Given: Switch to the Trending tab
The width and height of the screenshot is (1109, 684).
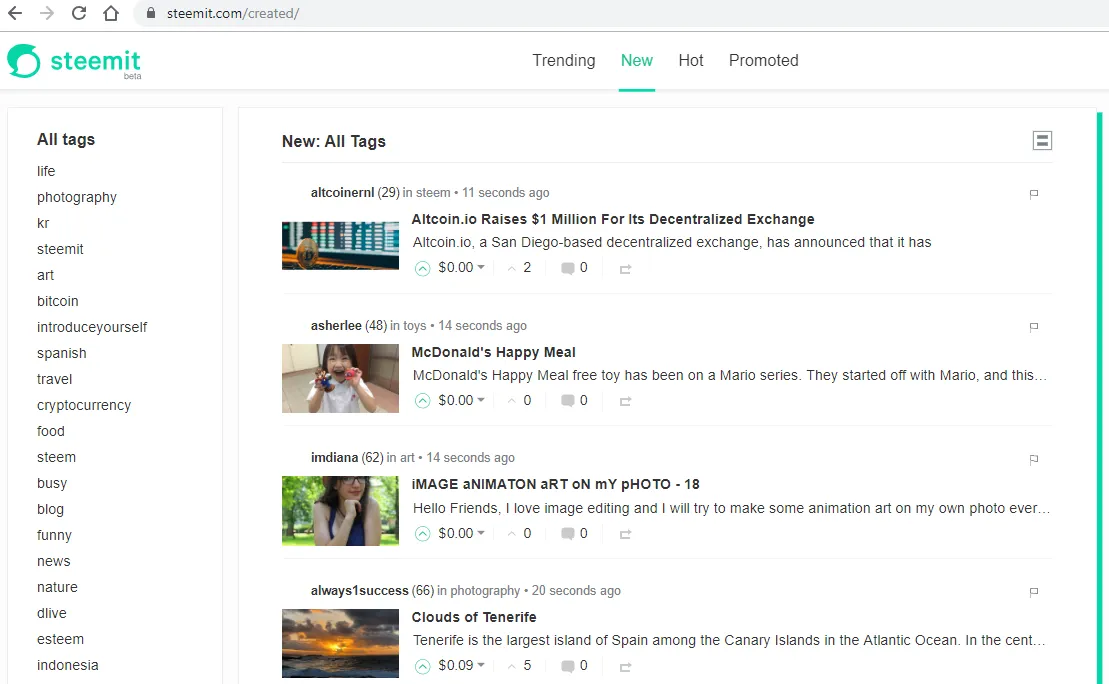Looking at the screenshot, I should pyautogui.click(x=564, y=61).
